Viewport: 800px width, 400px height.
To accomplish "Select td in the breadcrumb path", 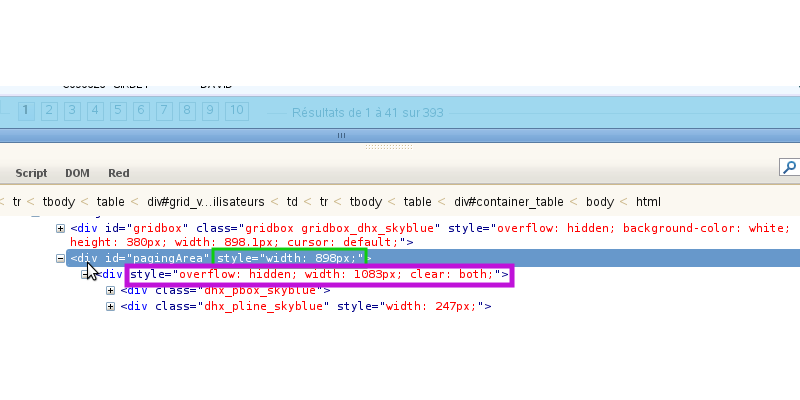I will [292, 202].
